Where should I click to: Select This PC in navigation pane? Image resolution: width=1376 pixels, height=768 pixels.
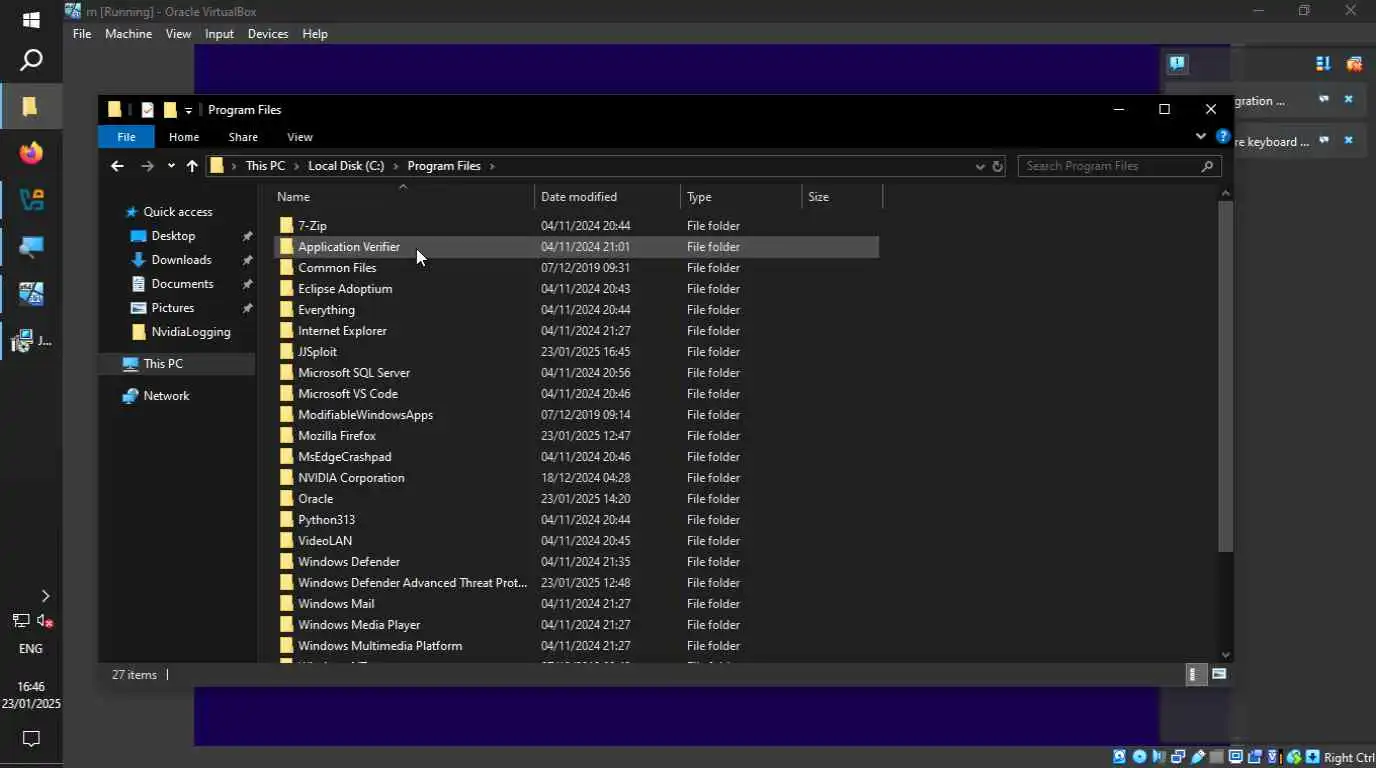point(162,364)
